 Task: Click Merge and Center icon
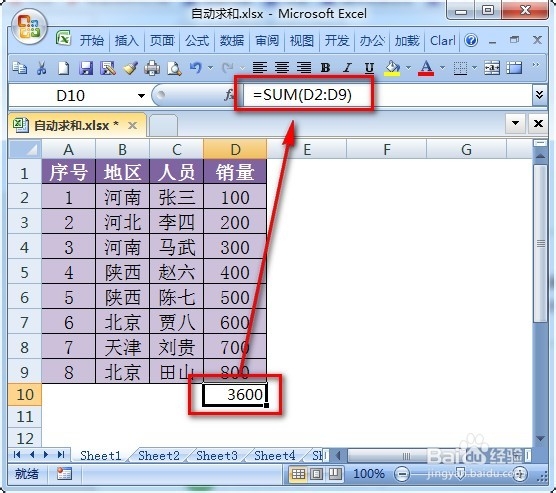click(x=492, y=67)
